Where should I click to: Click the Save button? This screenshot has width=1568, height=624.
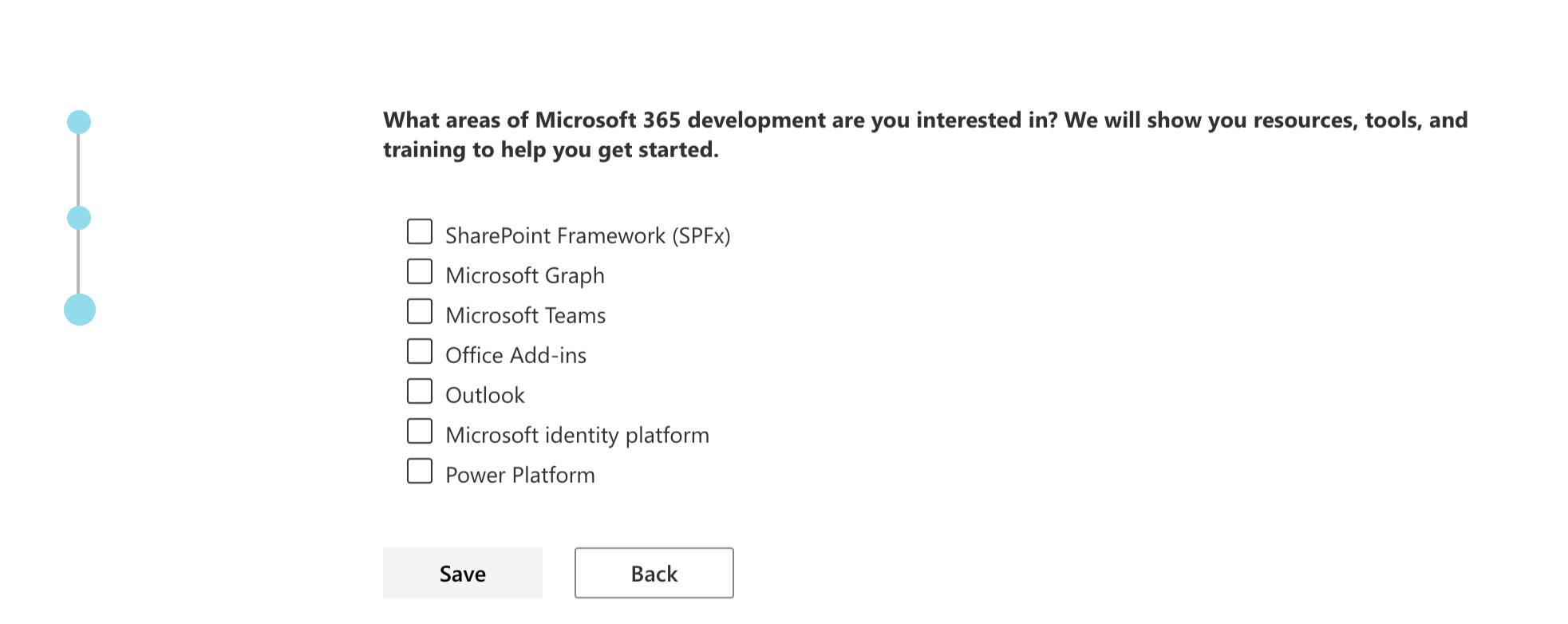point(463,573)
